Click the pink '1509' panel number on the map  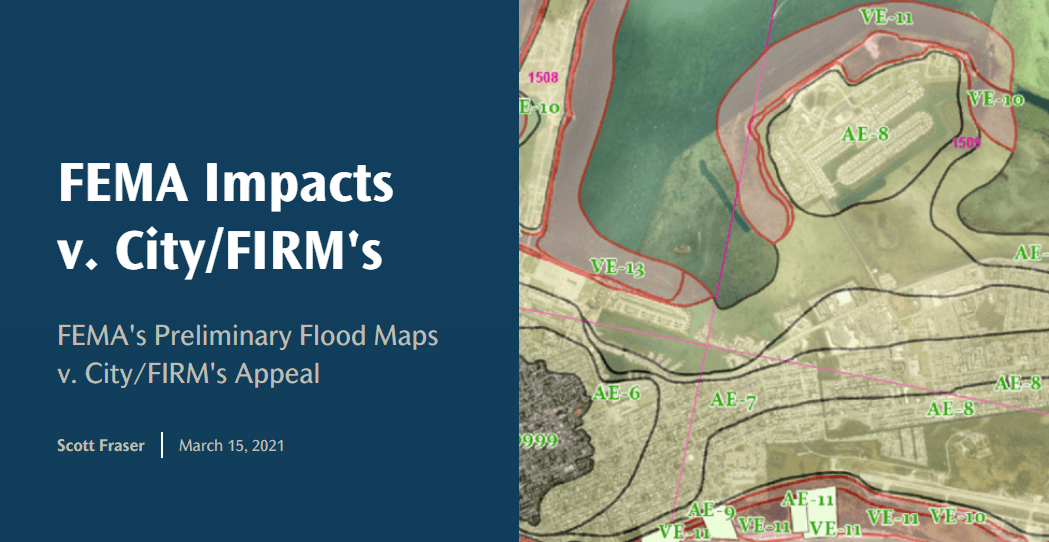pyautogui.click(x=967, y=142)
